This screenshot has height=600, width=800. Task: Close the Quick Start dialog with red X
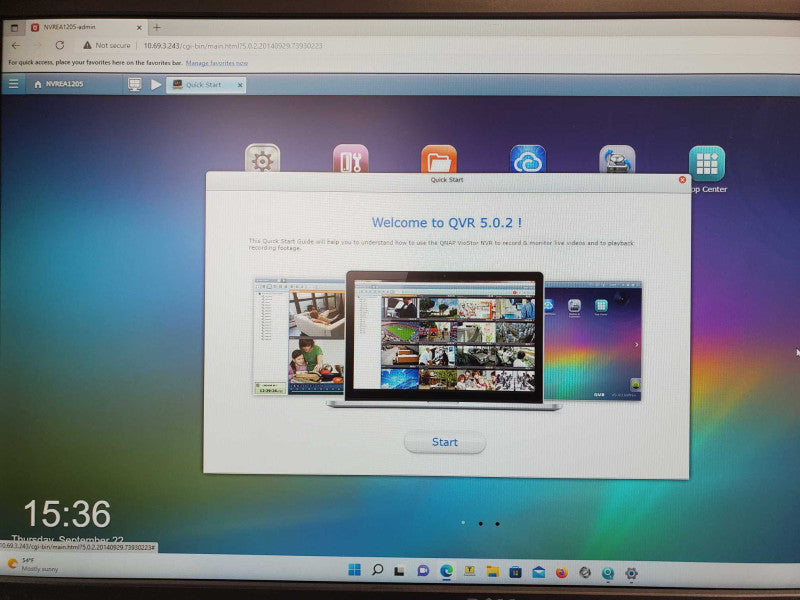coord(682,180)
